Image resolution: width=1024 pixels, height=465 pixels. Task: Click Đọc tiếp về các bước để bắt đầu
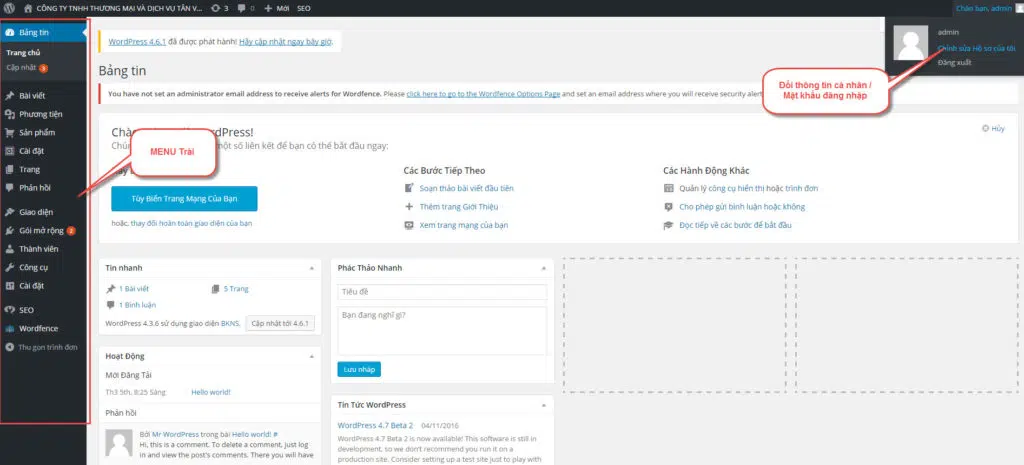pos(735,225)
